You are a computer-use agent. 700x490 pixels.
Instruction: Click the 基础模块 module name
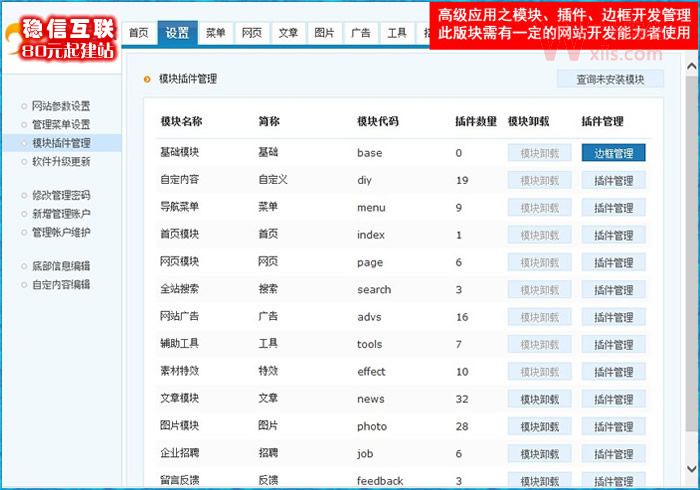[179, 153]
